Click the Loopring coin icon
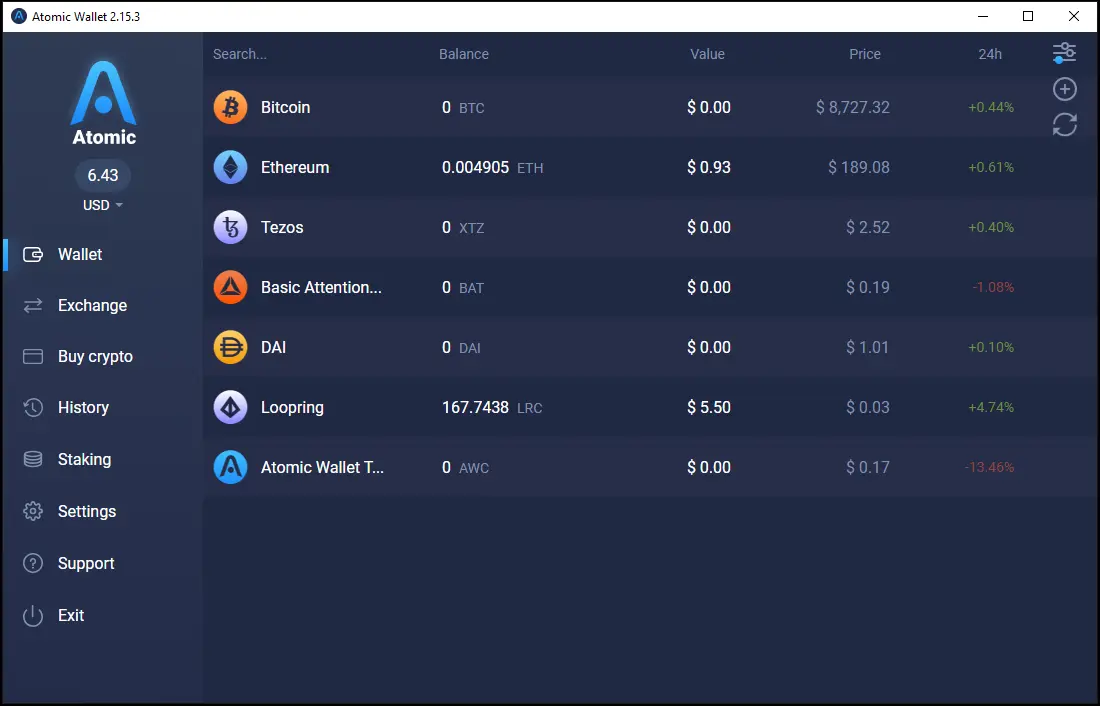1100x706 pixels. 230,407
